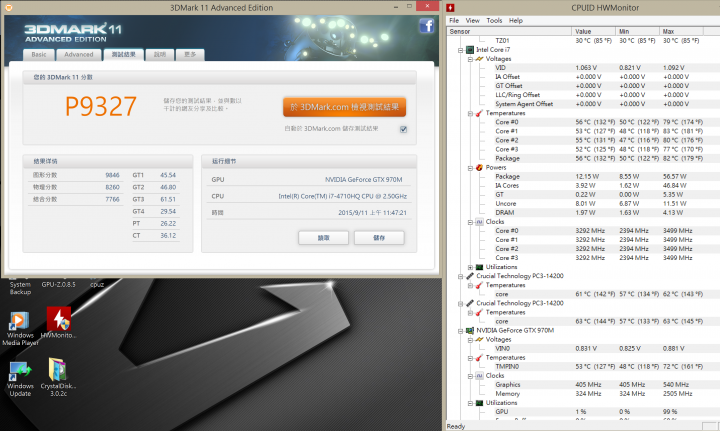Click 讀取 load button
Screen dimensions: 720x431
pyautogui.click(x=323, y=238)
